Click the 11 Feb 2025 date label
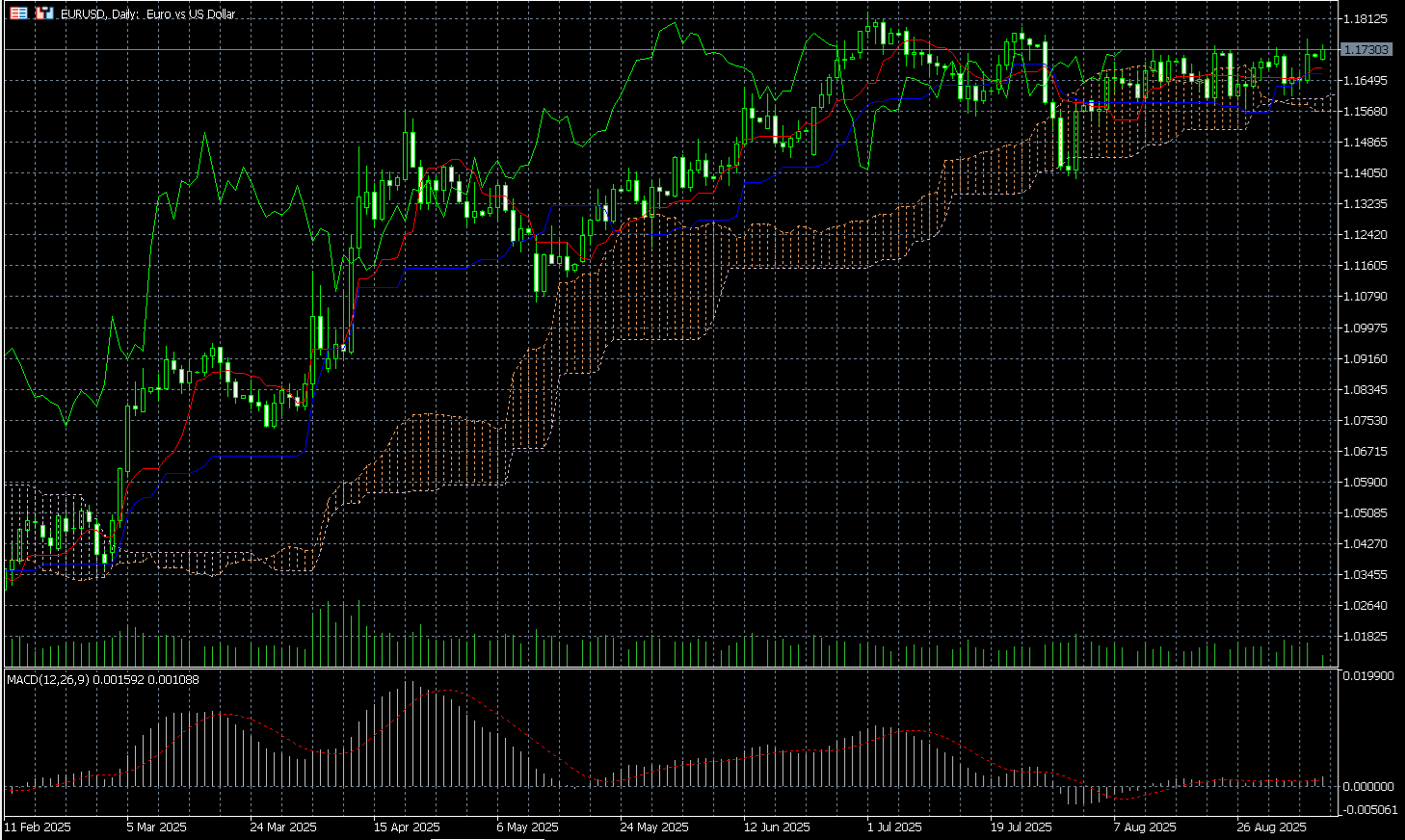This screenshot has height=840, width=1405. (x=38, y=827)
